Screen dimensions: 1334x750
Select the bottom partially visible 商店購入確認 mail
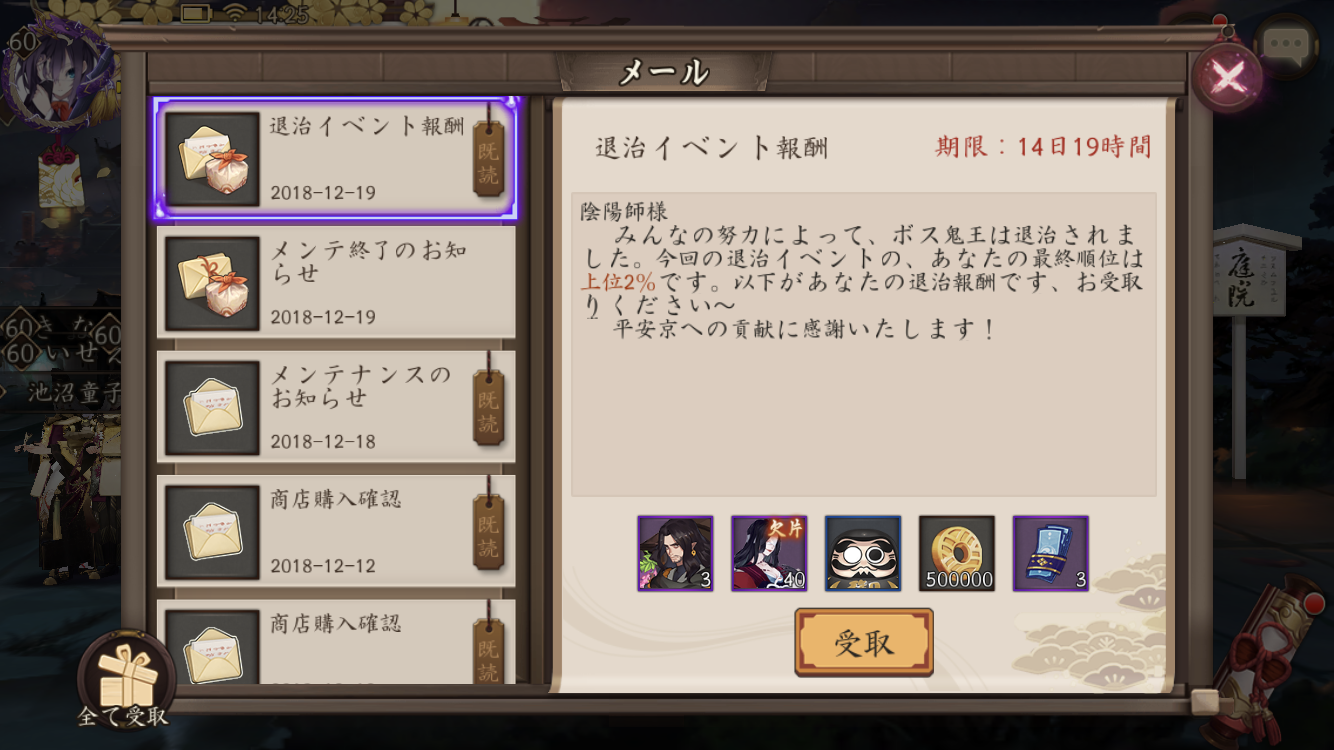pos(336,641)
